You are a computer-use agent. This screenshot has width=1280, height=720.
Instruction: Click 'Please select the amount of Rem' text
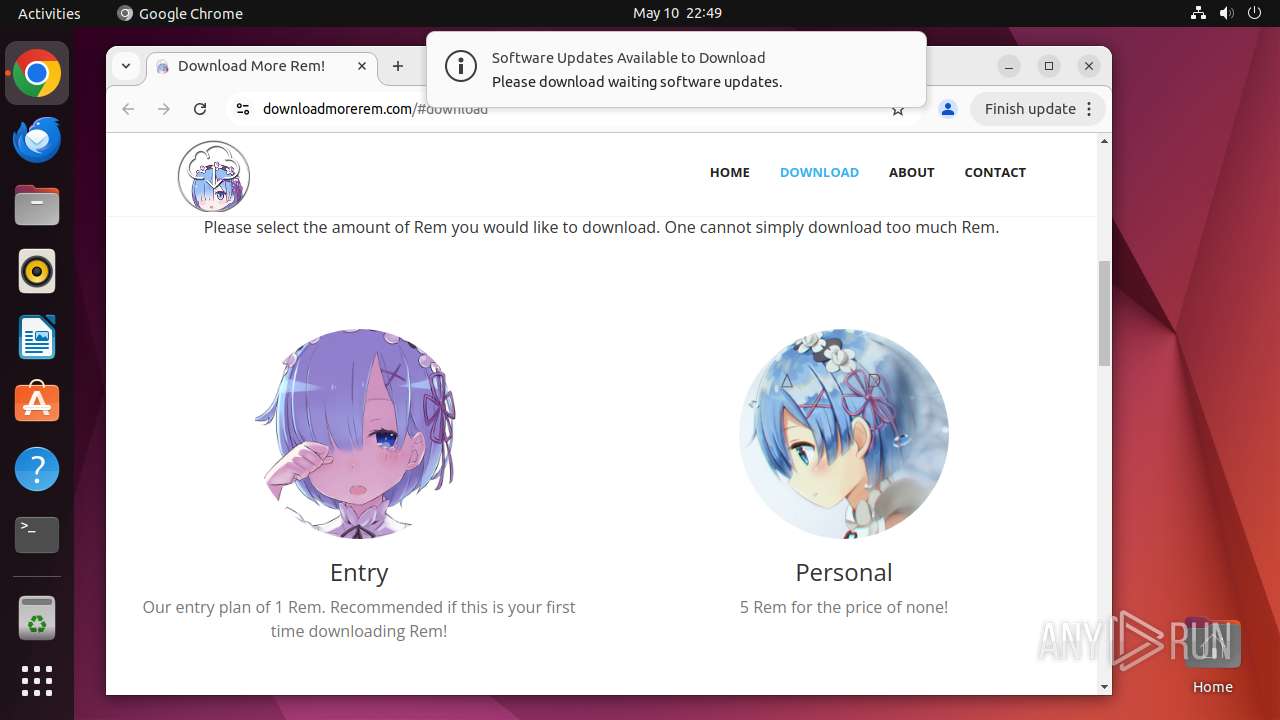click(x=601, y=227)
